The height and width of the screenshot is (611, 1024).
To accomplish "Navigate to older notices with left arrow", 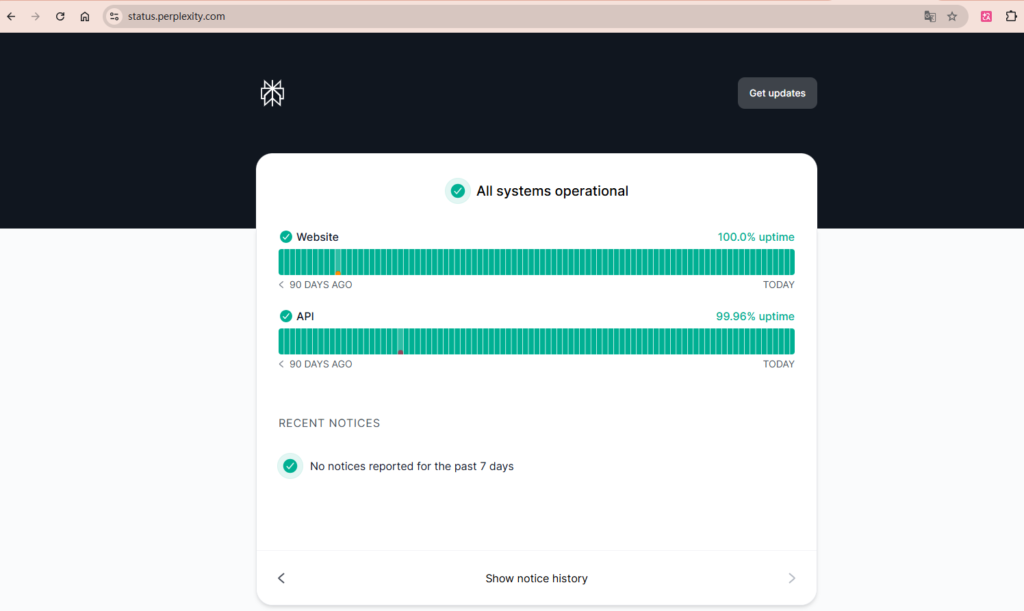I will click(281, 578).
